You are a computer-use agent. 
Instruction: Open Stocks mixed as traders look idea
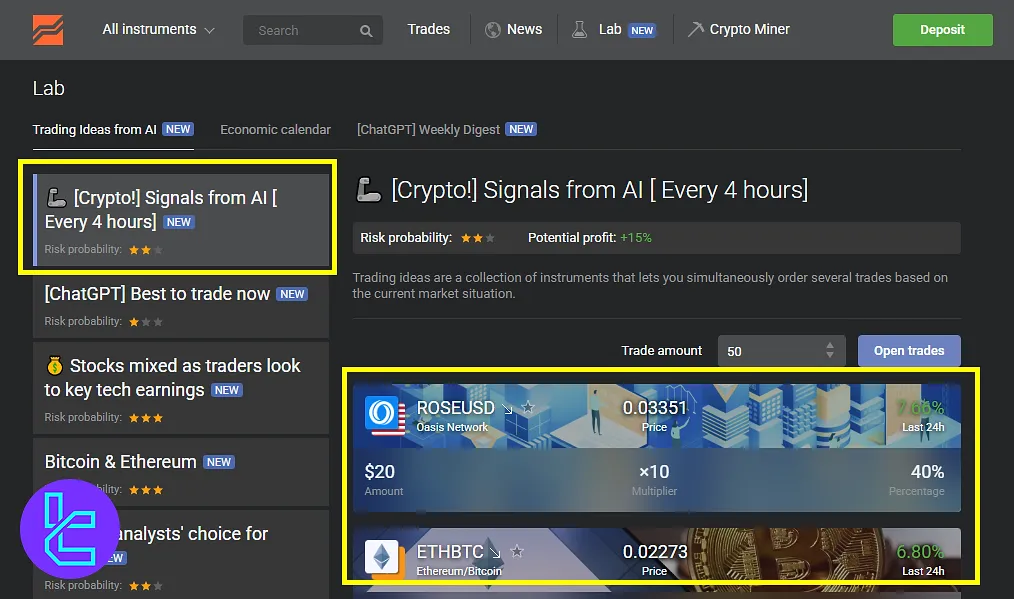(181, 388)
